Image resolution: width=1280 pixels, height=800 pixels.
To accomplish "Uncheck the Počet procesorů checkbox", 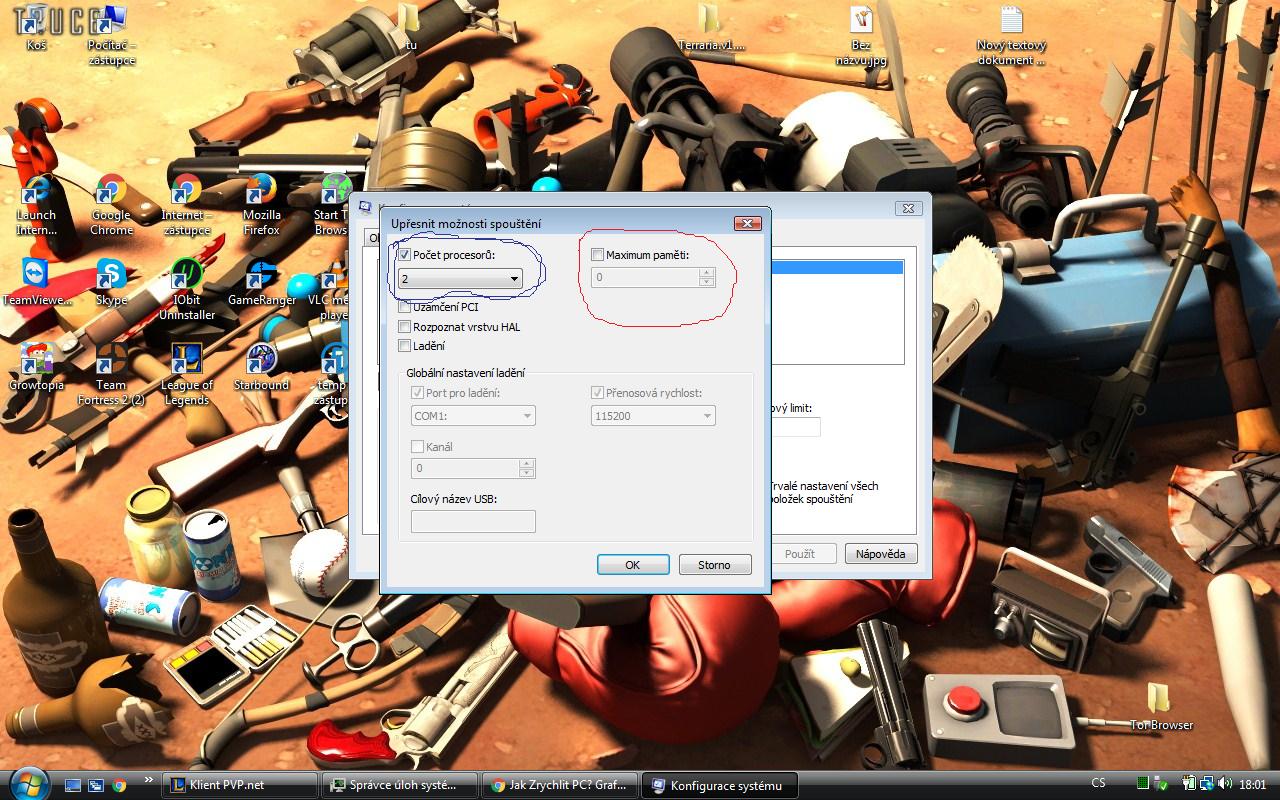I will coord(404,256).
